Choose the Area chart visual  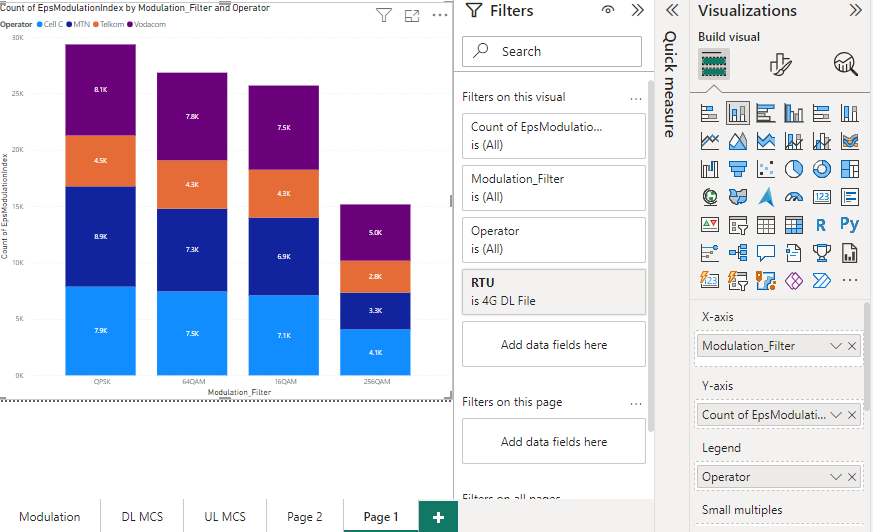[x=737, y=141]
